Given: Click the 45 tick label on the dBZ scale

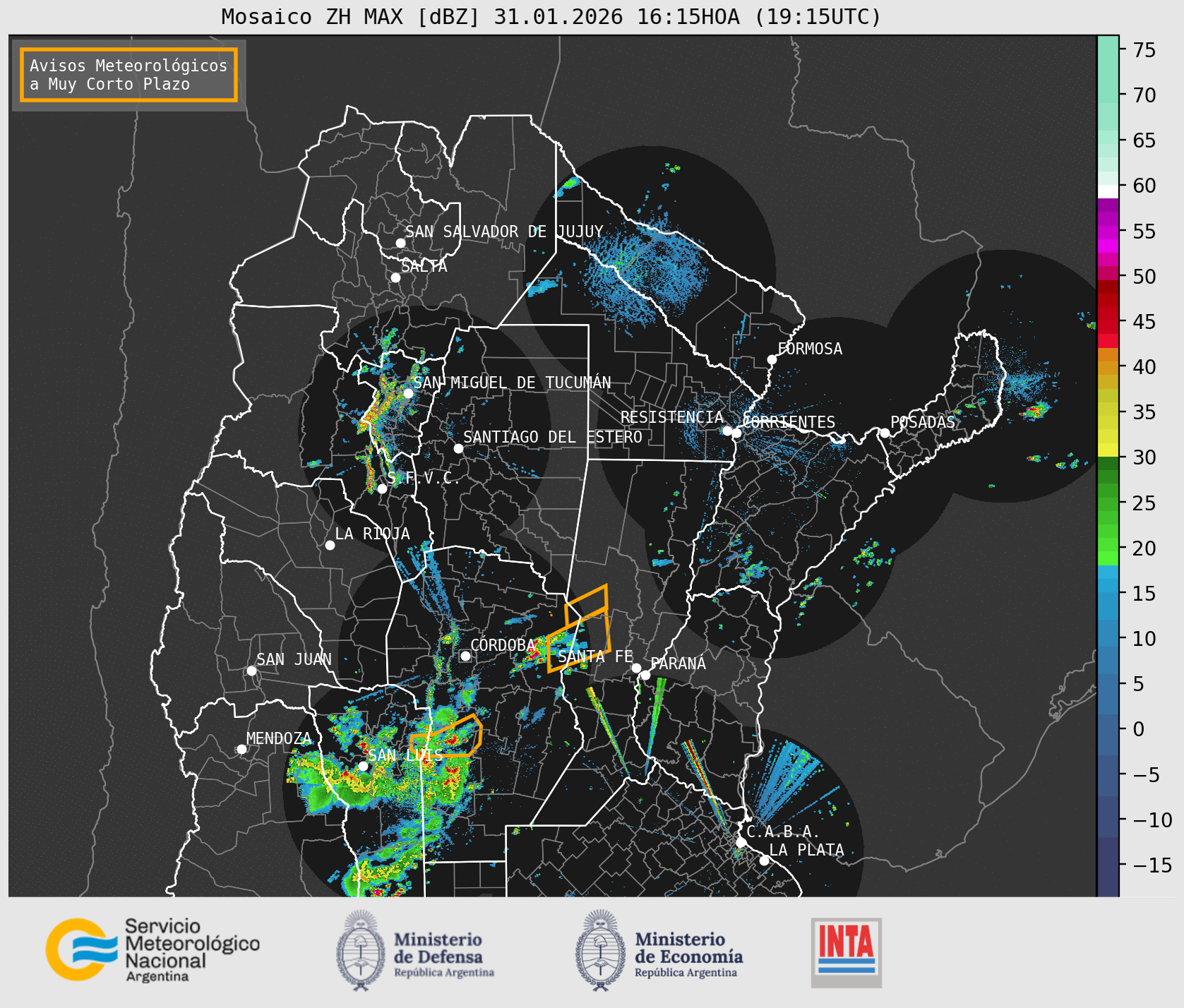Looking at the screenshot, I should coord(1144,322).
